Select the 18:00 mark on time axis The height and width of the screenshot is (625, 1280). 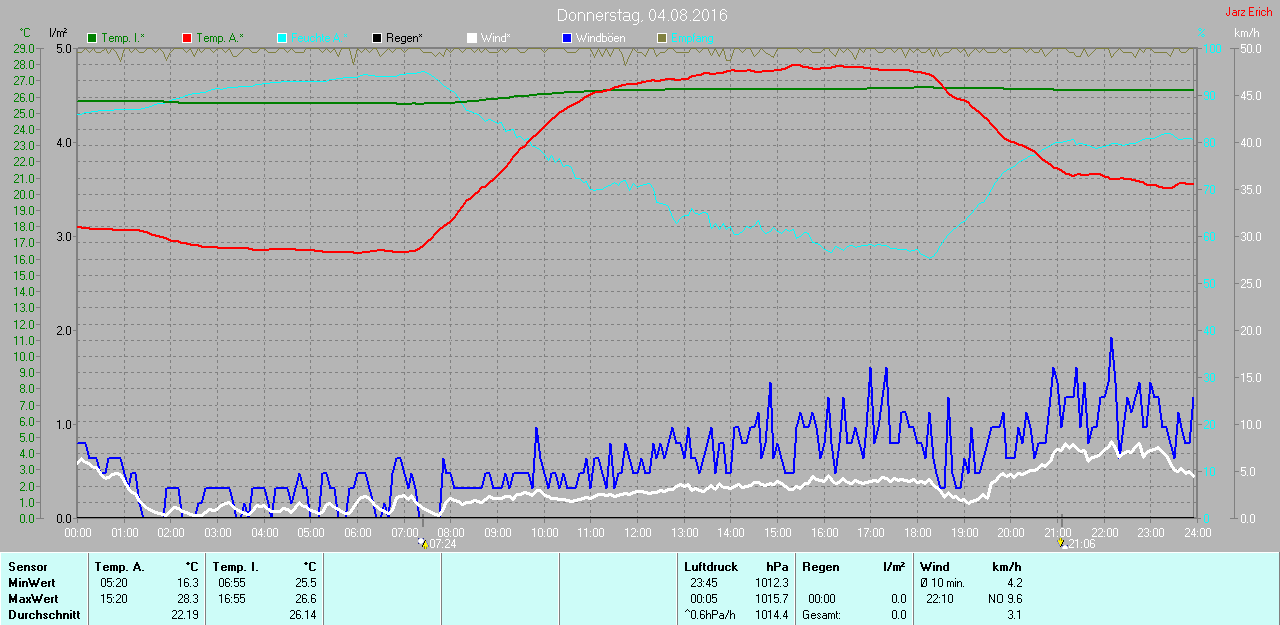point(917,532)
